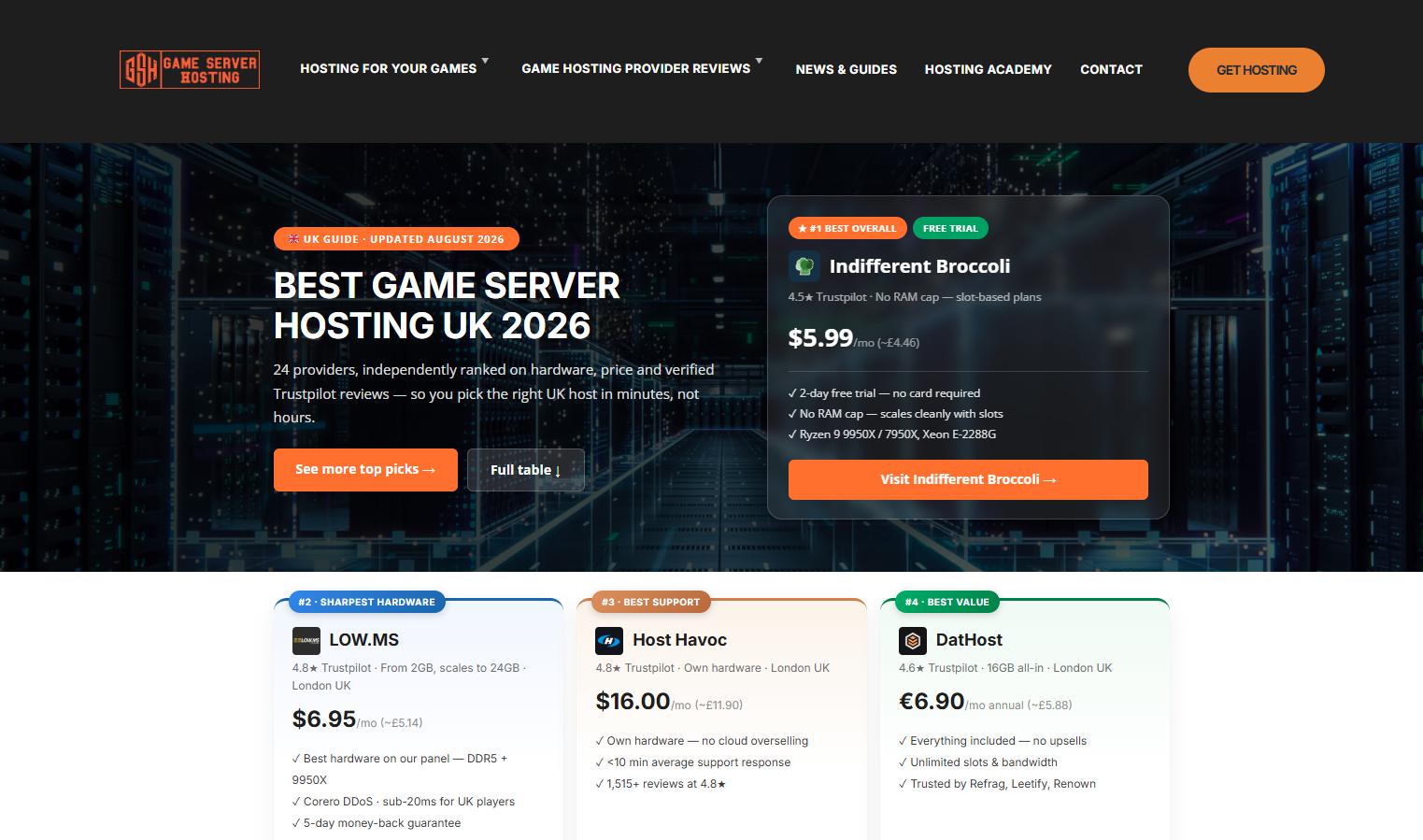Open the DatHost provider title
The height and width of the screenshot is (840, 1423).
pyautogui.click(x=969, y=640)
